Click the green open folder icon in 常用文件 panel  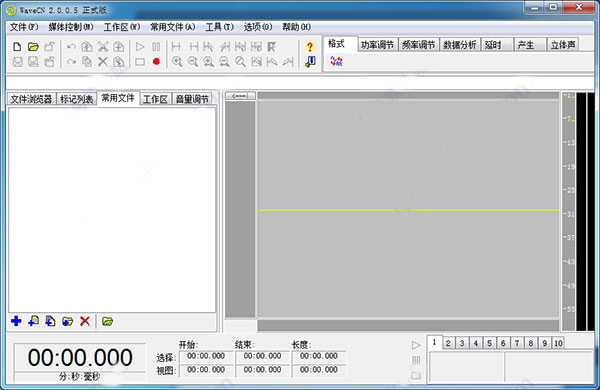108,321
